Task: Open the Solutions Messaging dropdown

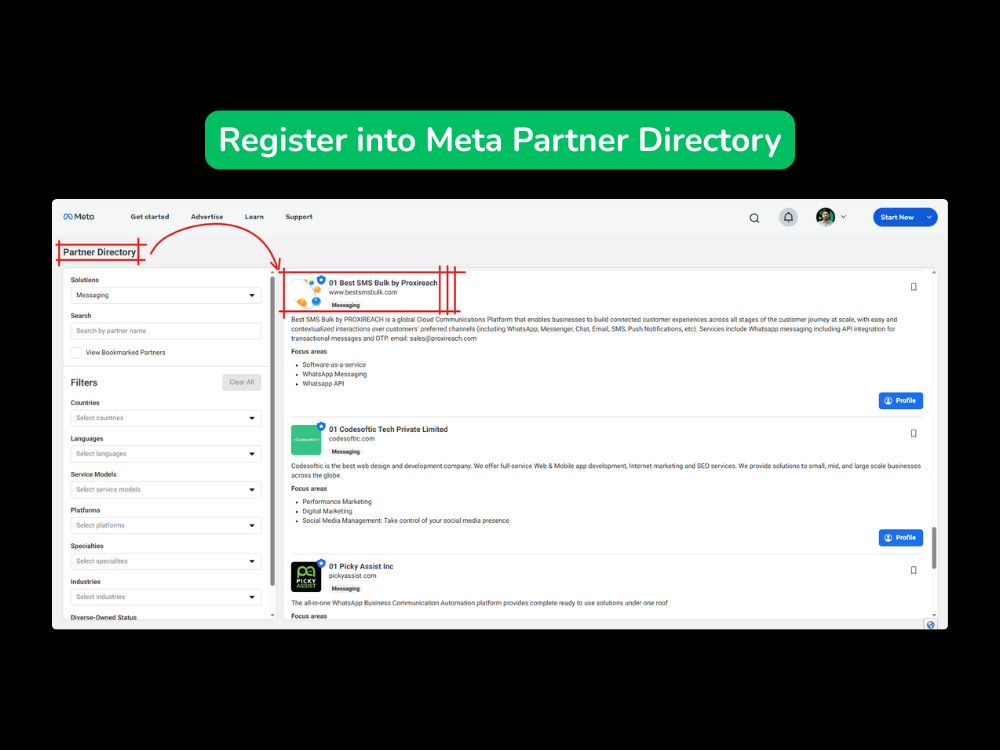Action: [x=166, y=295]
